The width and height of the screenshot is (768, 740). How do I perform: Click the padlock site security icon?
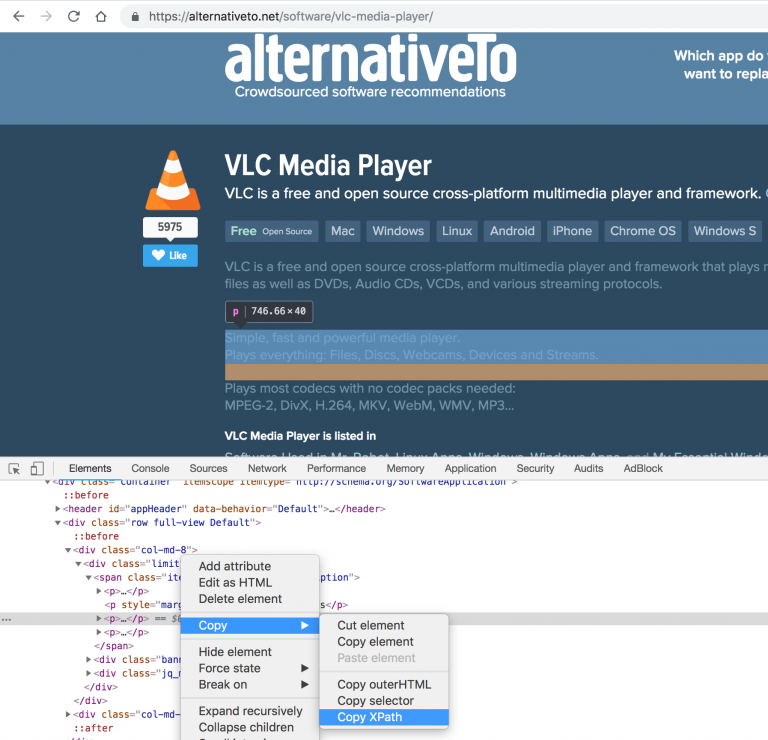tap(135, 17)
